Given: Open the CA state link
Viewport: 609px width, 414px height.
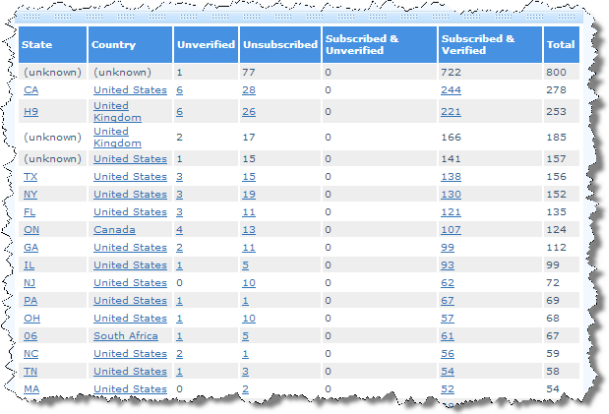Looking at the screenshot, I should coord(31,90).
